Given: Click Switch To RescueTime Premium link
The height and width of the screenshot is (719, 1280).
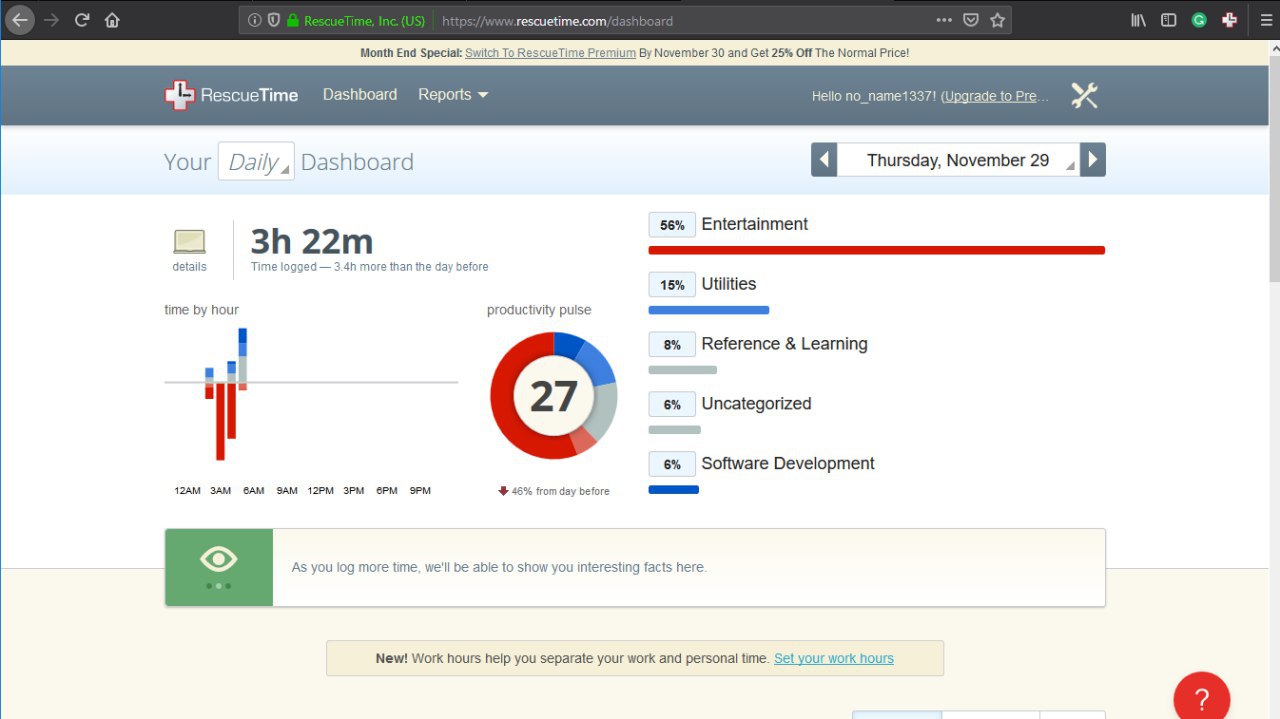Looking at the screenshot, I should pos(550,53).
